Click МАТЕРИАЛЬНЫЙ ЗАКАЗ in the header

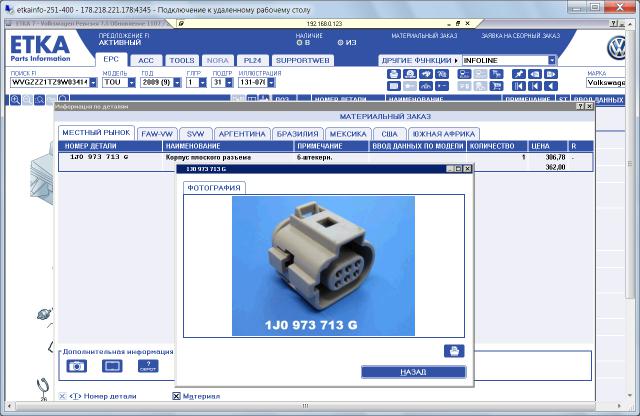424,36
